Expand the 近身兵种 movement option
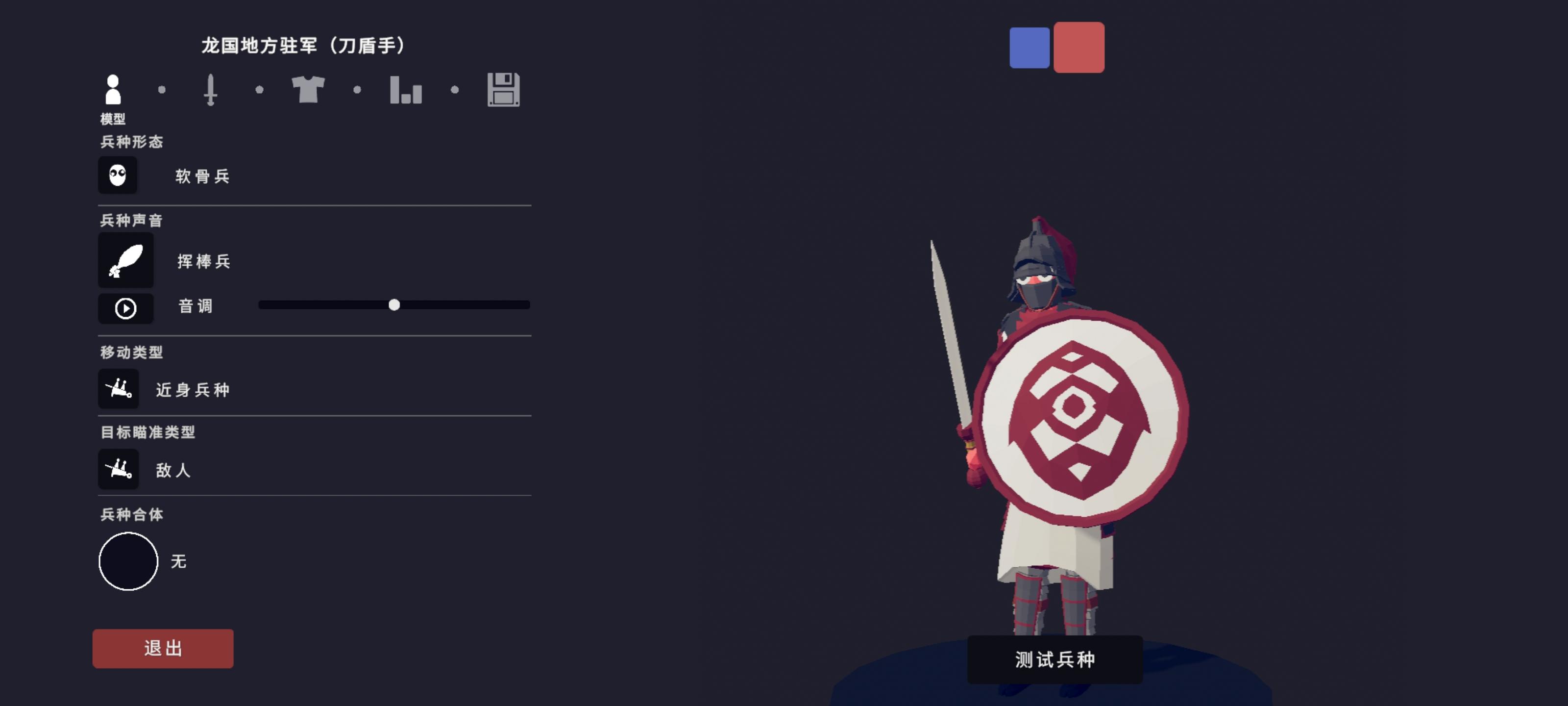 coord(193,390)
